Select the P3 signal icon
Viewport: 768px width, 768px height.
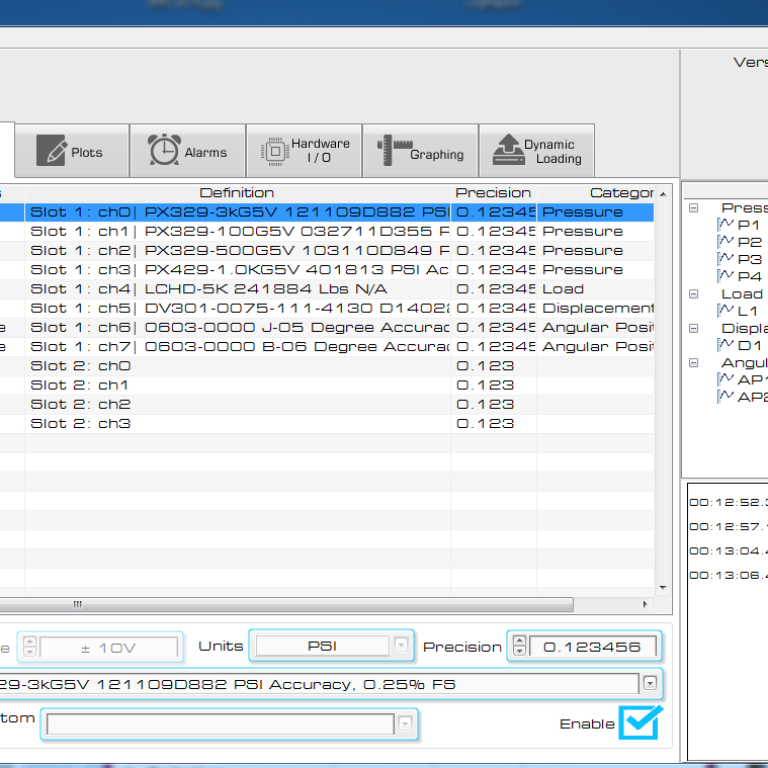point(725,259)
